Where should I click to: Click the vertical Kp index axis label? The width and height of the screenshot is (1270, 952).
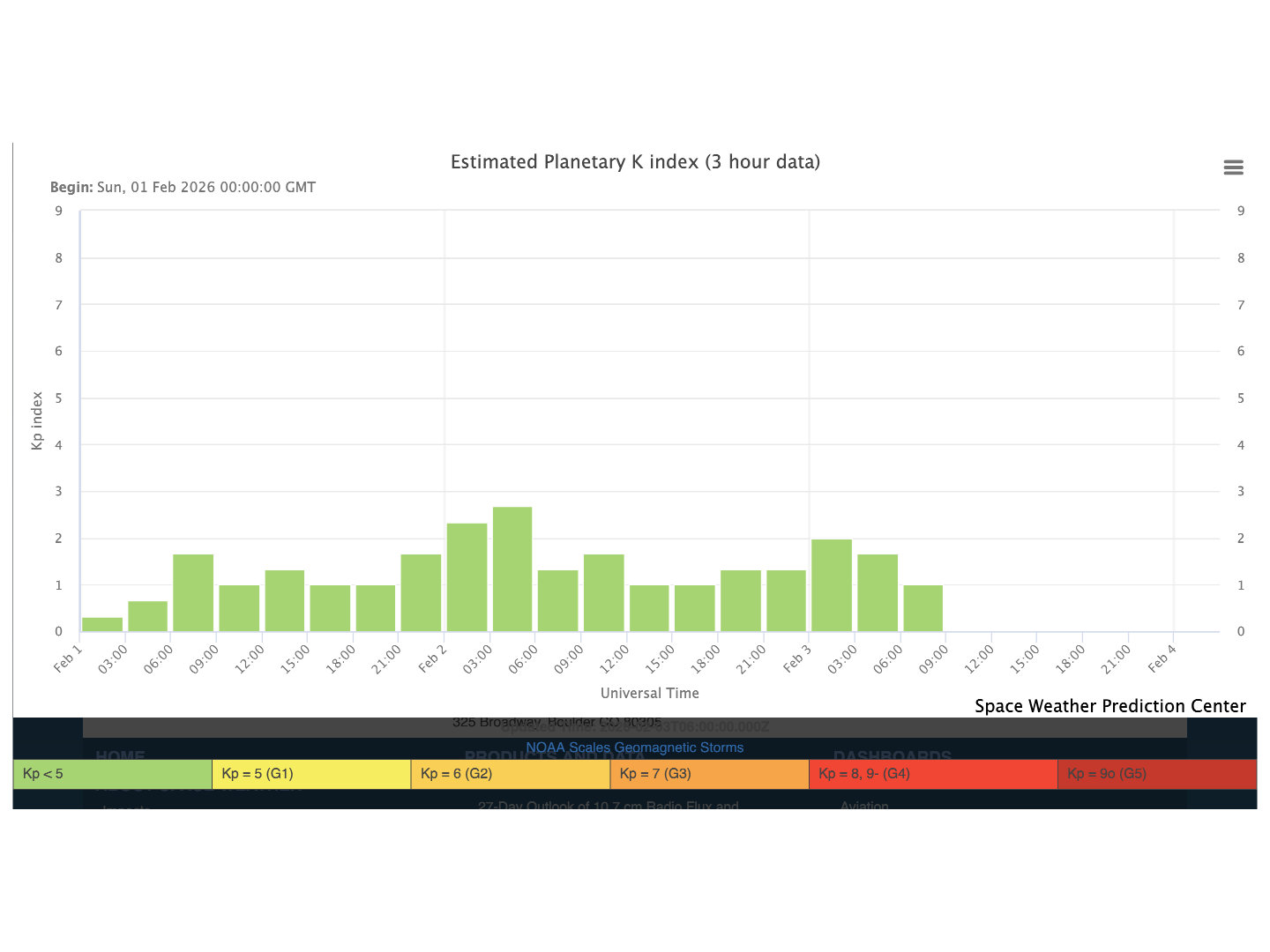(37, 420)
